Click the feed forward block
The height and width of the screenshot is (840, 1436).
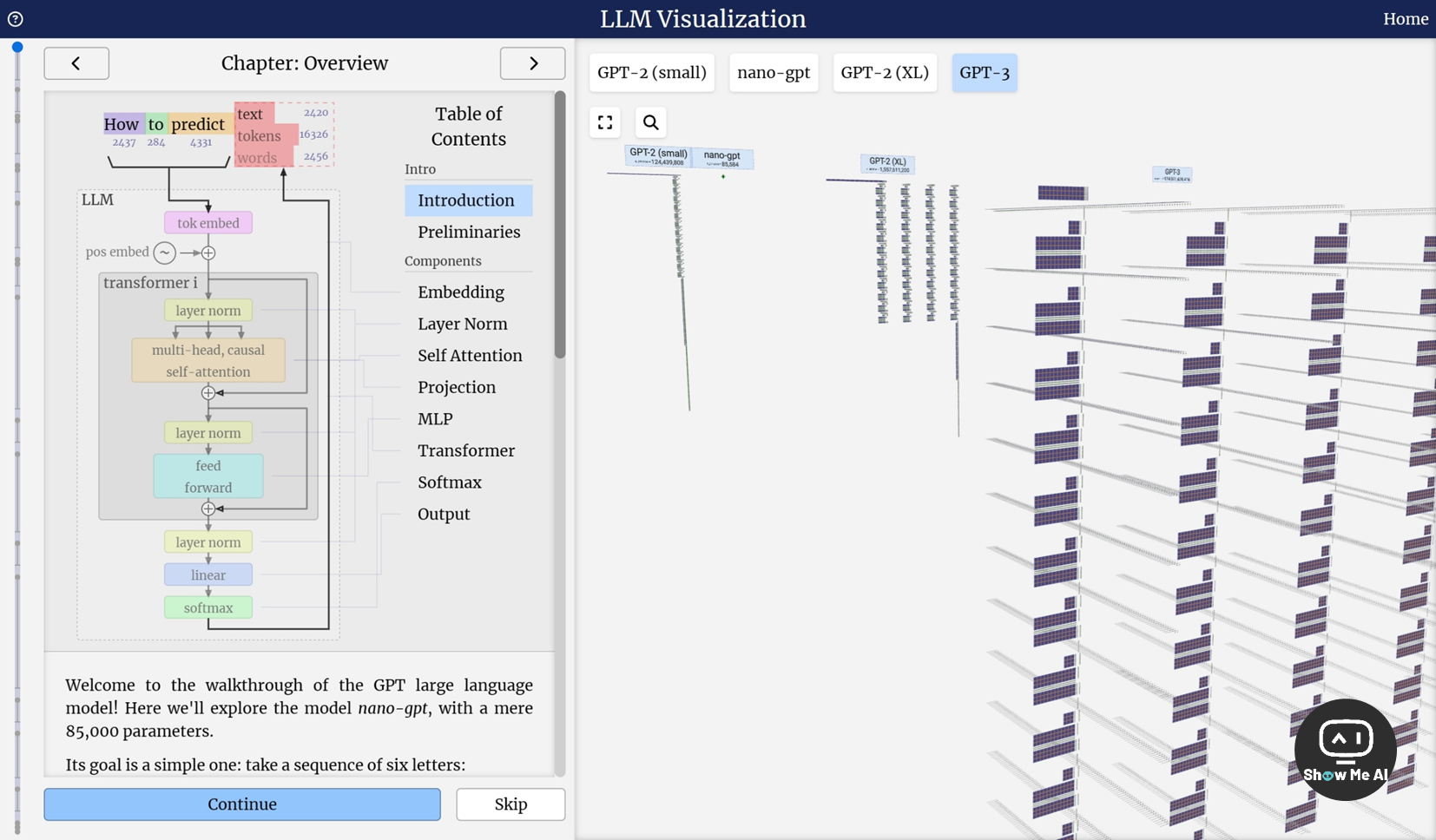pos(208,476)
